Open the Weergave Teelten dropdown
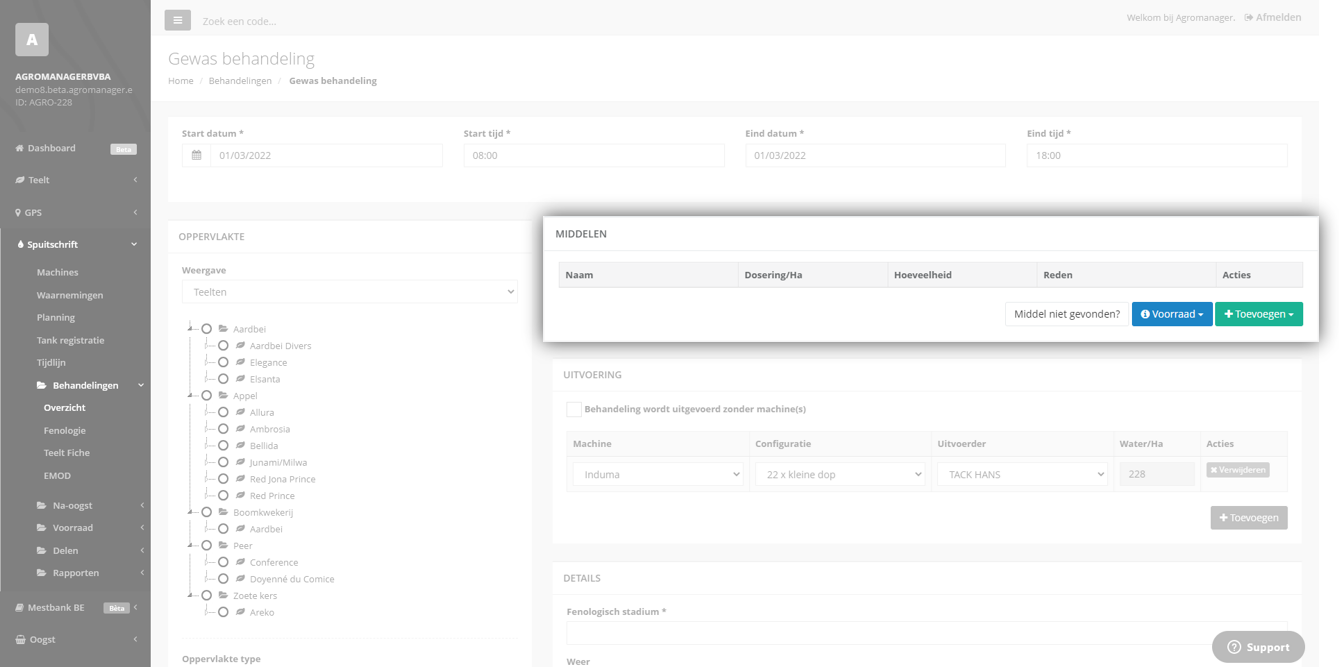 coord(349,292)
